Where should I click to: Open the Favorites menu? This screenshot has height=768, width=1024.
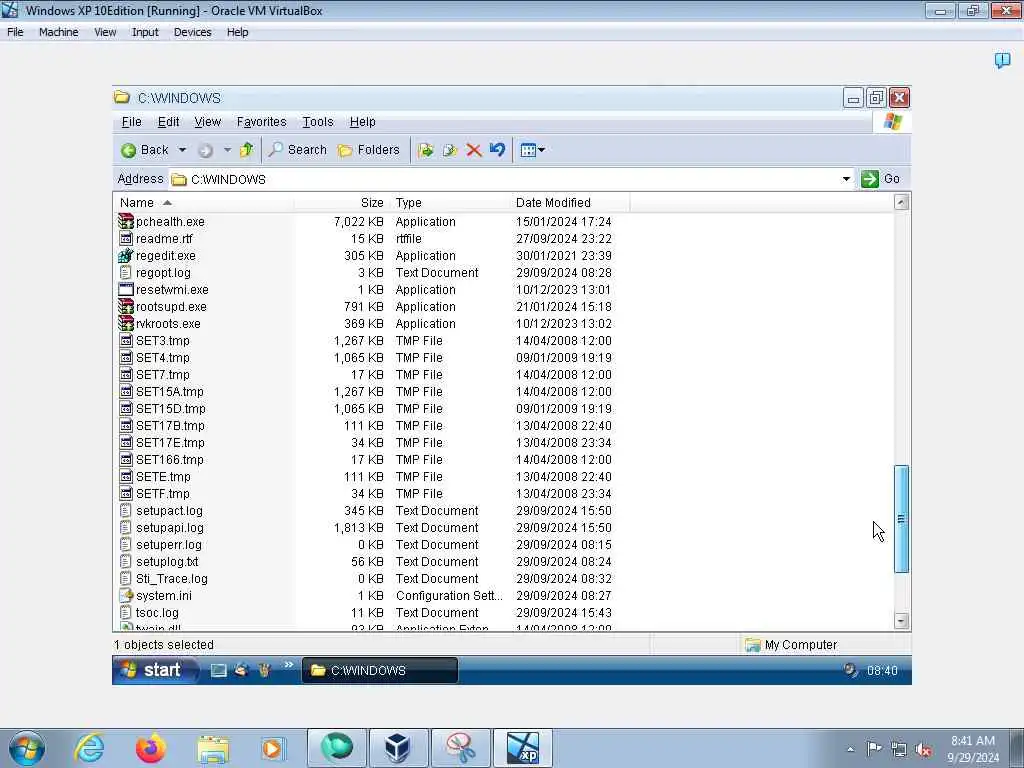click(261, 122)
